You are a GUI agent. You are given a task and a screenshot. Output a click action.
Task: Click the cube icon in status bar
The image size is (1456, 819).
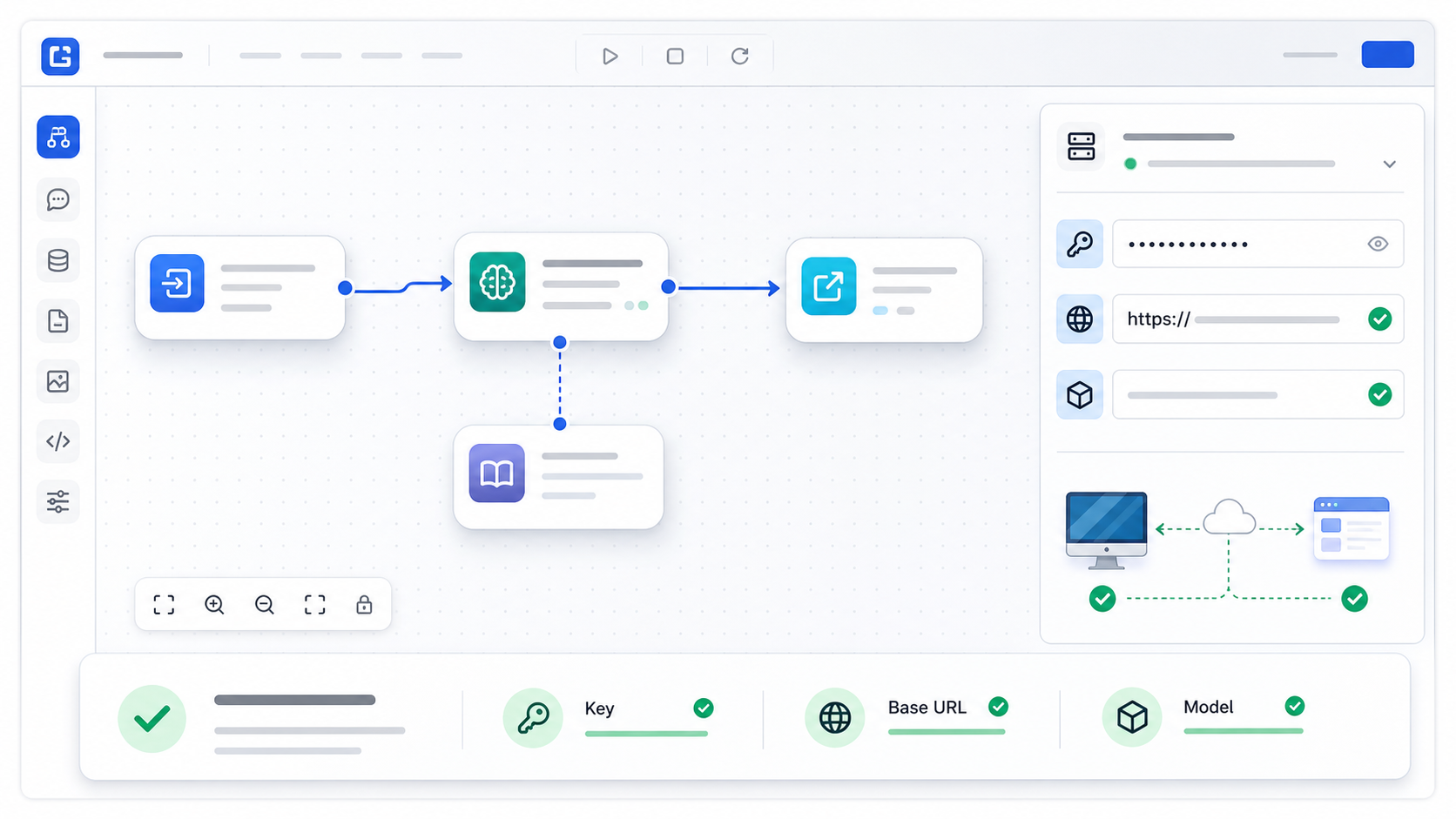tap(1132, 717)
